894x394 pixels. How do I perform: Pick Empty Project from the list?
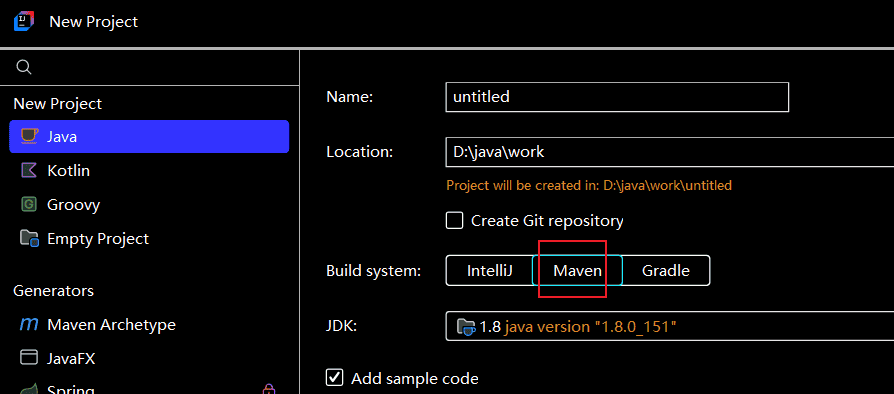pos(149,238)
